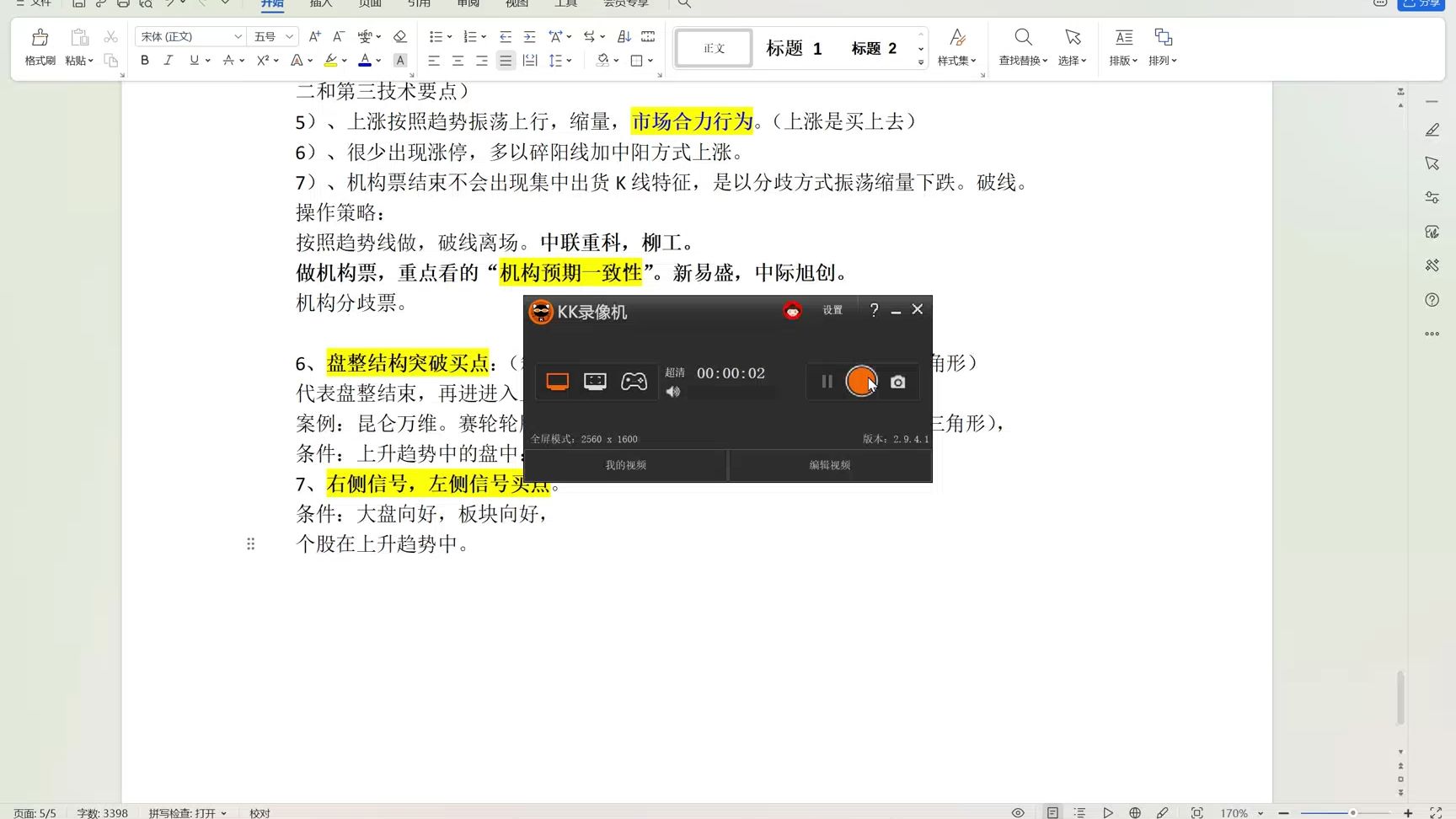Open 我的视频 in KK录像机
Image resolution: width=1456 pixels, height=819 pixels.
625,464
